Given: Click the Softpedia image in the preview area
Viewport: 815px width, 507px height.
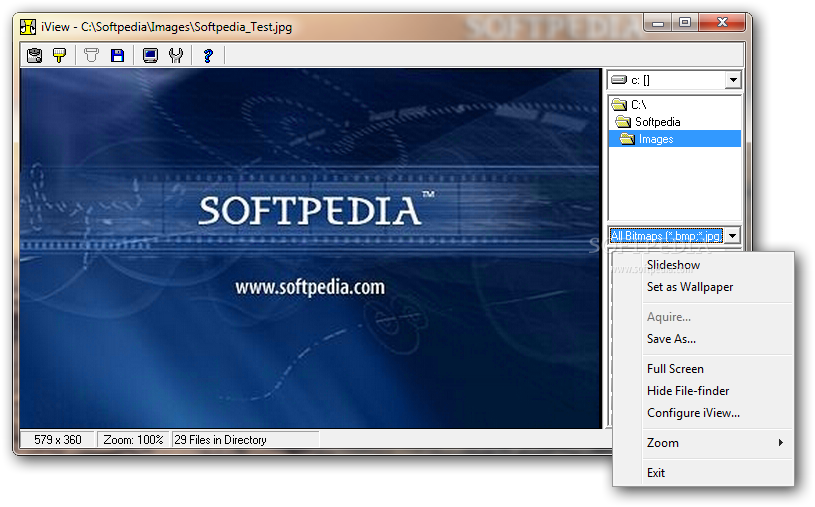Looking at the screenshot, I should pos(311,249).
